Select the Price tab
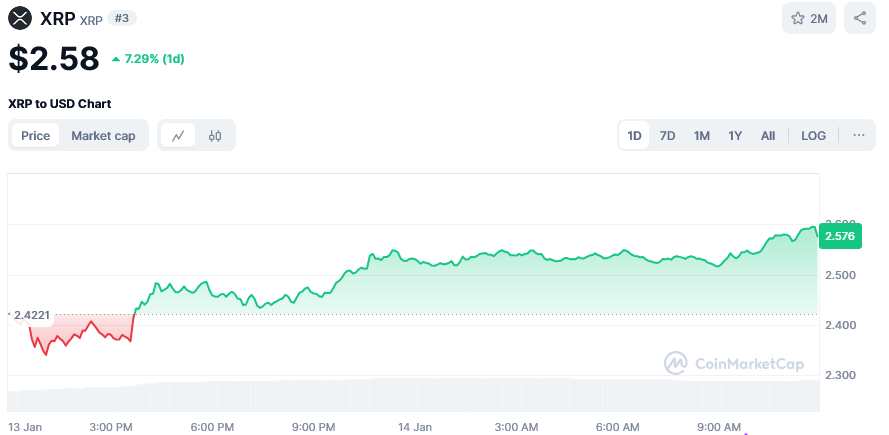 (x=36, y=136)
